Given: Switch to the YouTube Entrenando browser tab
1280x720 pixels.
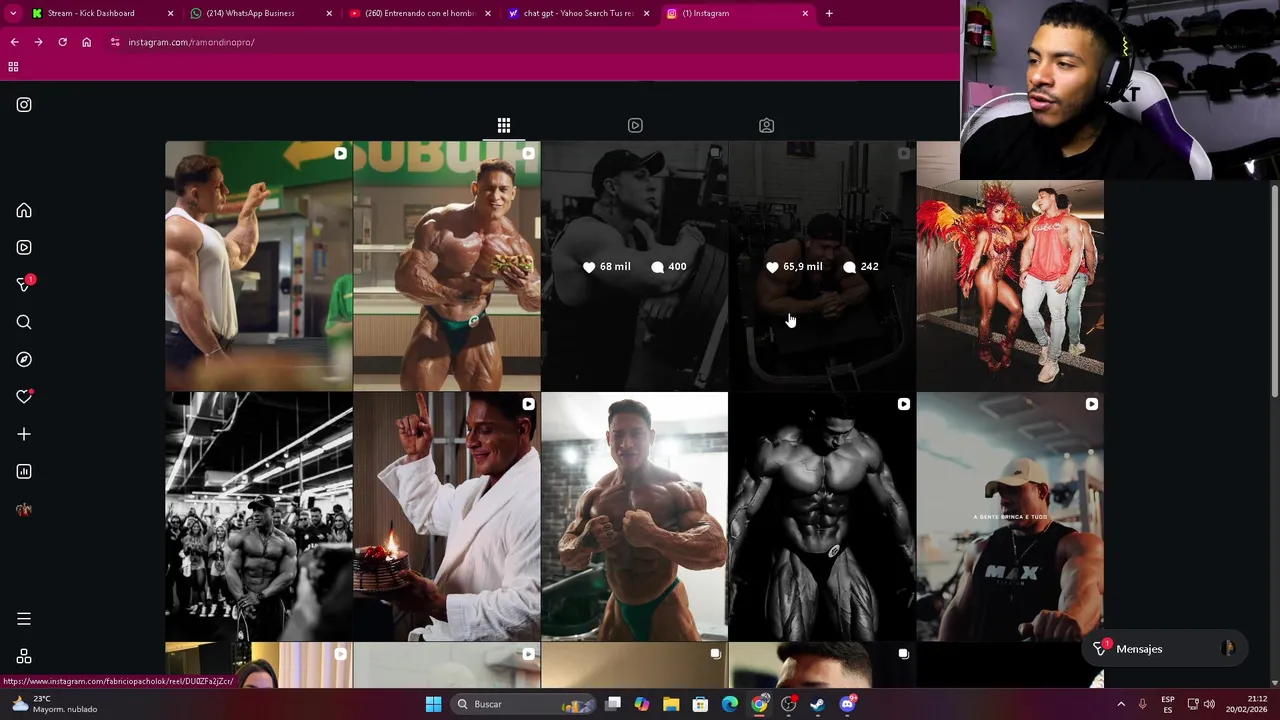Looking at the screenshot, I should pos(421,13).
